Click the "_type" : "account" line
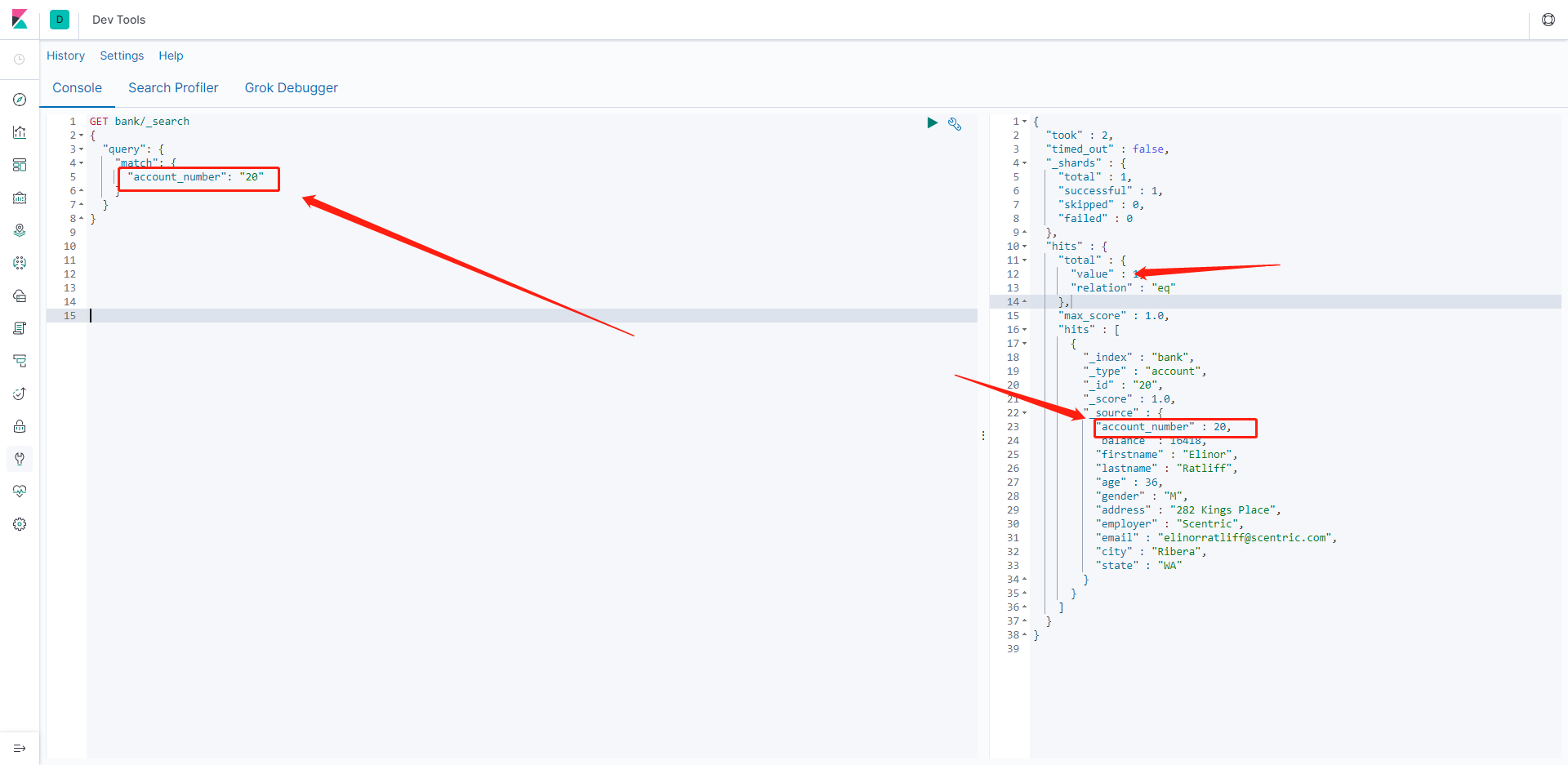Screen dimensions: 1568x765 (1145, 371)
